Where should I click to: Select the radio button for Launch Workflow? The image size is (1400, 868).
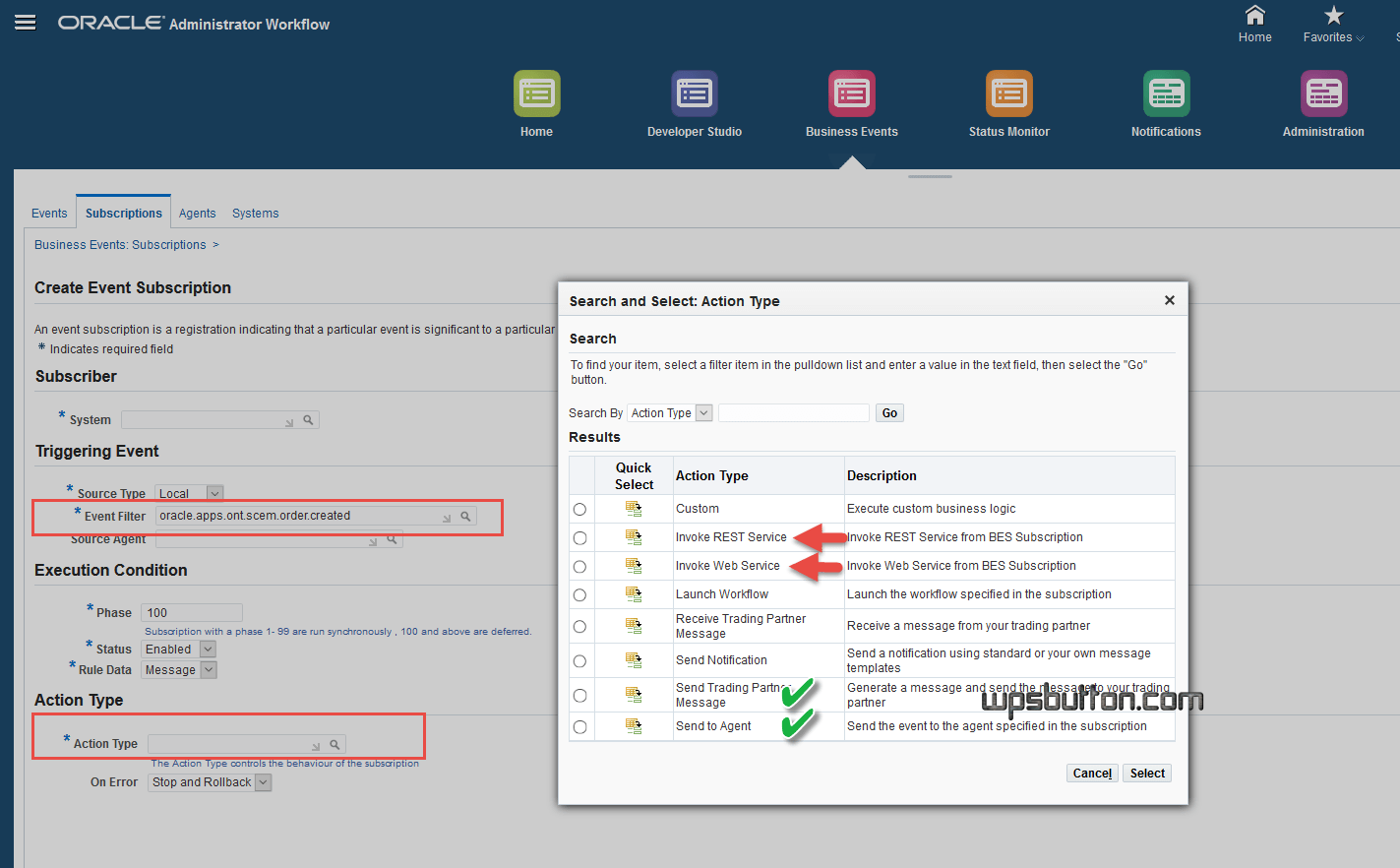(579, 594)
